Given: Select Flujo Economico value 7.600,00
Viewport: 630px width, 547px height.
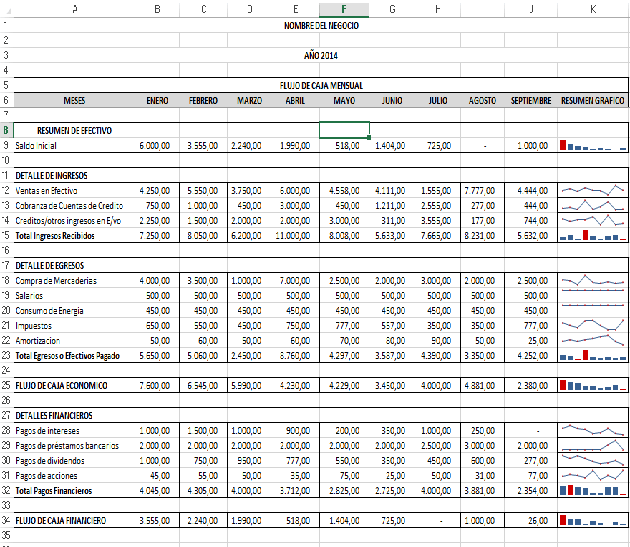Looking at the screenshot, I should point(155,385).
